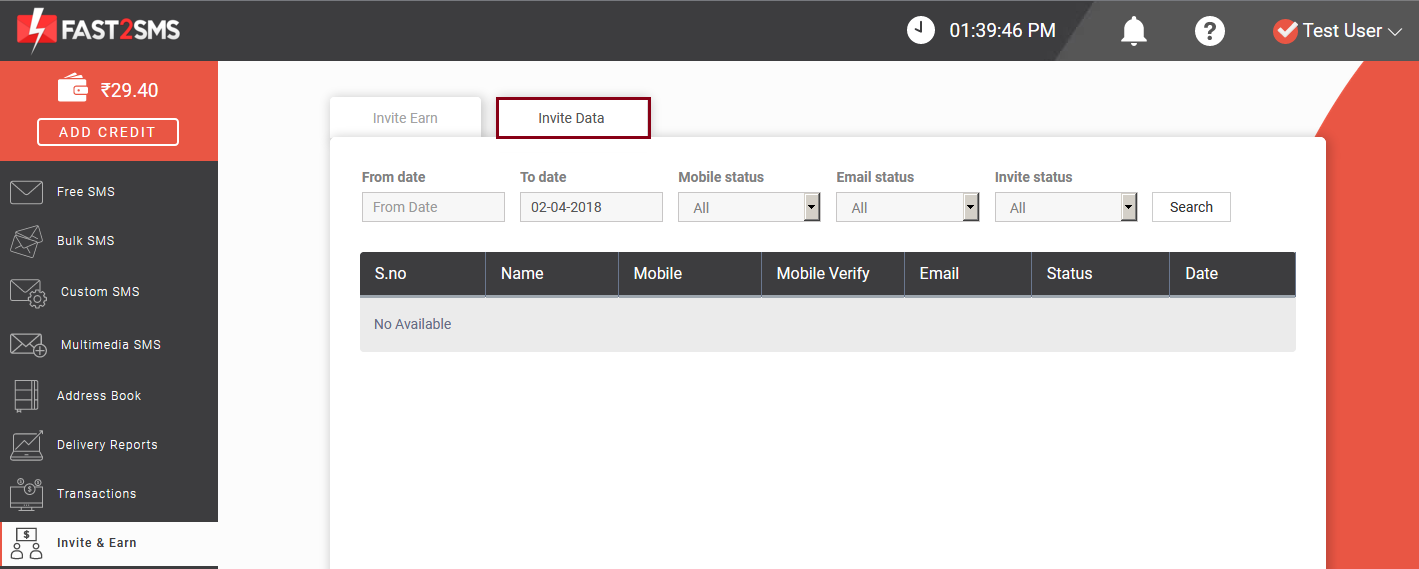Focus the From Date input field
This screenshot has height=569, width=1419.
tap(433, 207)
